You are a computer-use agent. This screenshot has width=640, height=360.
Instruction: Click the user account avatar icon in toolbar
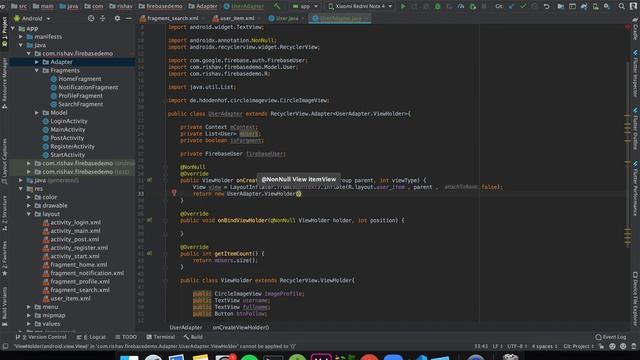[x=634, y=6]
